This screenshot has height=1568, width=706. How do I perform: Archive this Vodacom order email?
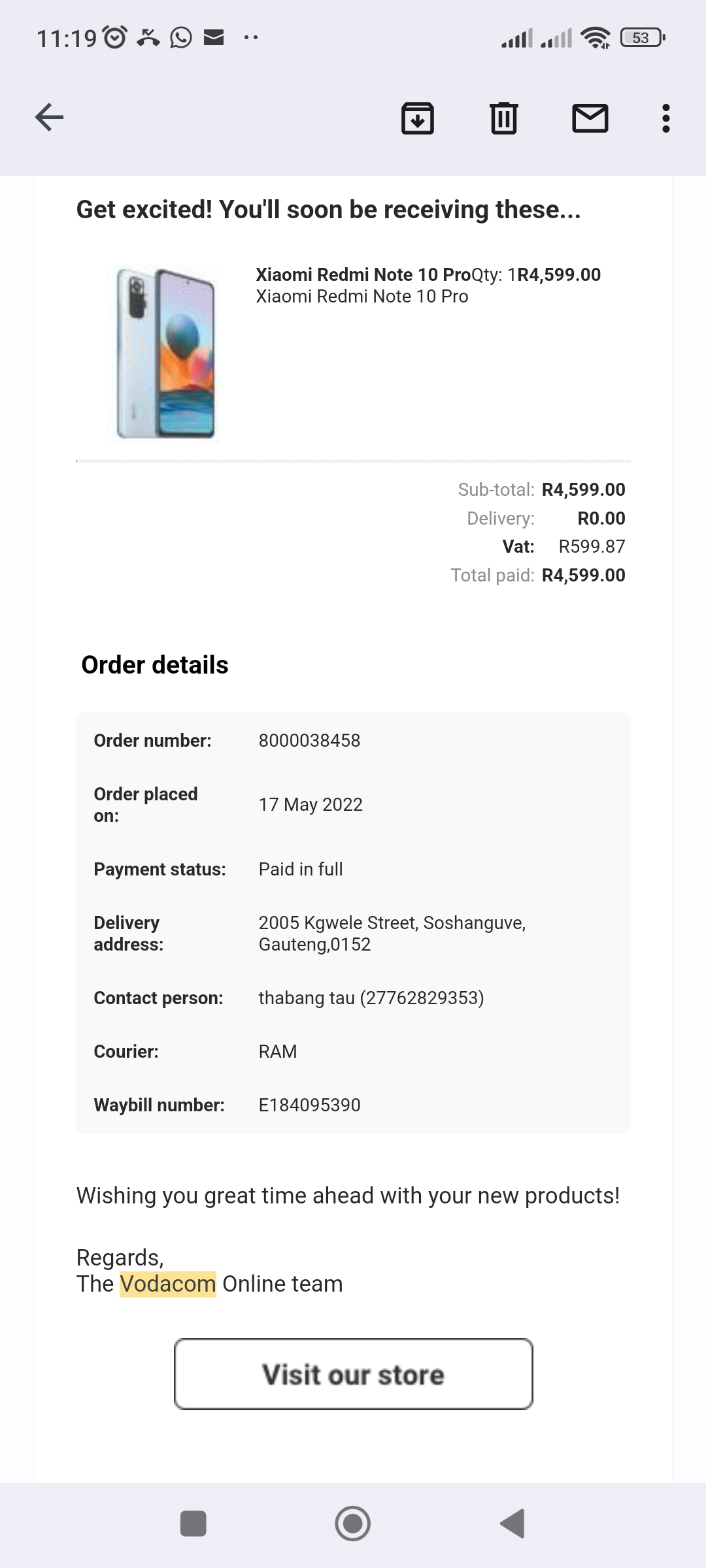tap(418, 119)
